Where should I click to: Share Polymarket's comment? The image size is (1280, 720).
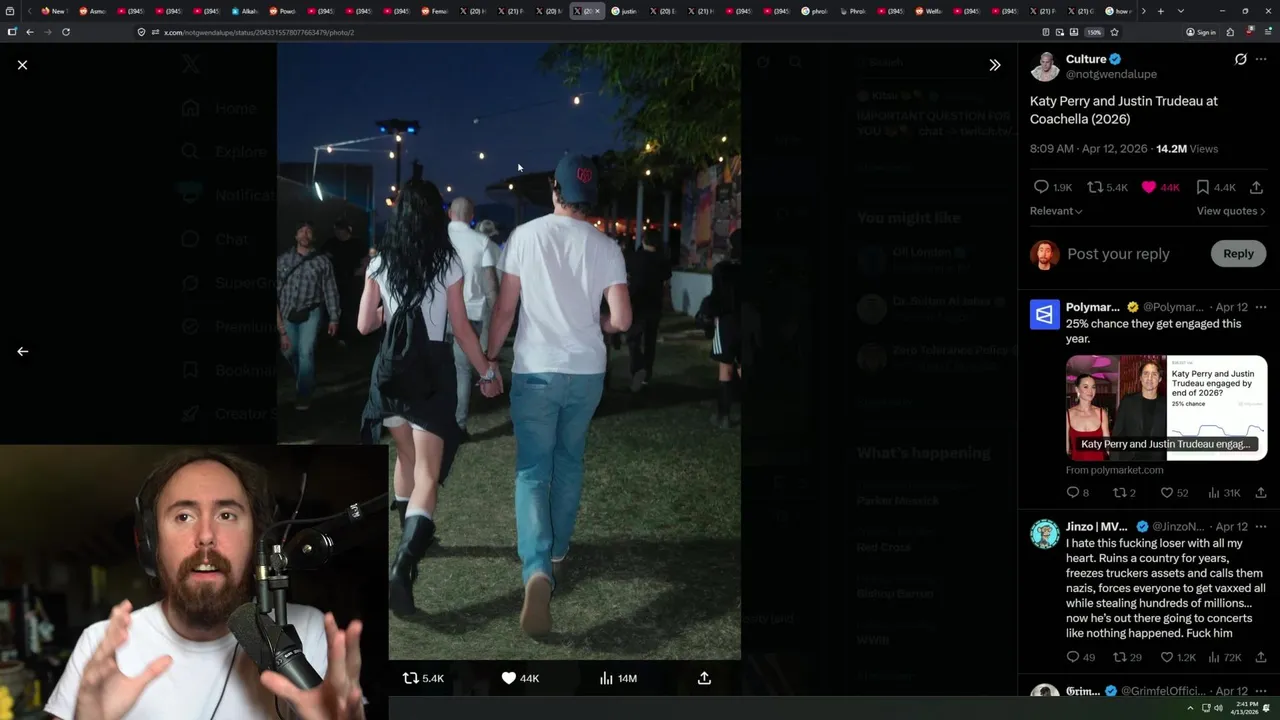click(x=1260, y=492)
